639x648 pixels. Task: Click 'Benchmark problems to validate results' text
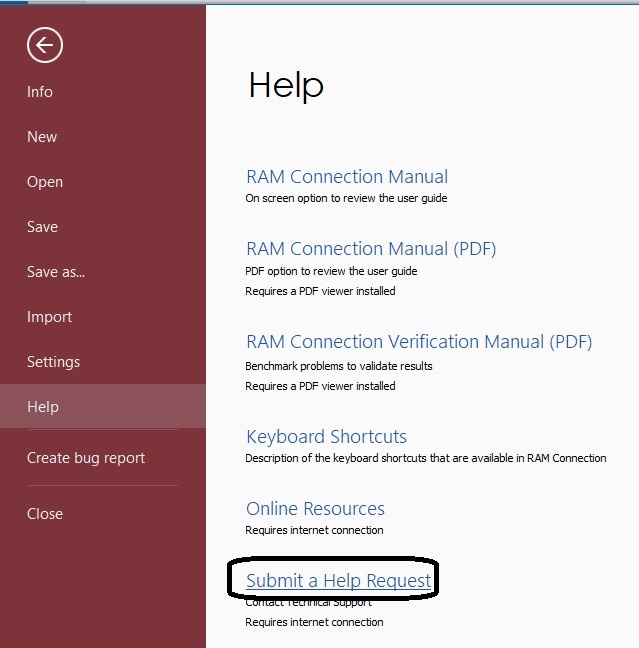339,366
